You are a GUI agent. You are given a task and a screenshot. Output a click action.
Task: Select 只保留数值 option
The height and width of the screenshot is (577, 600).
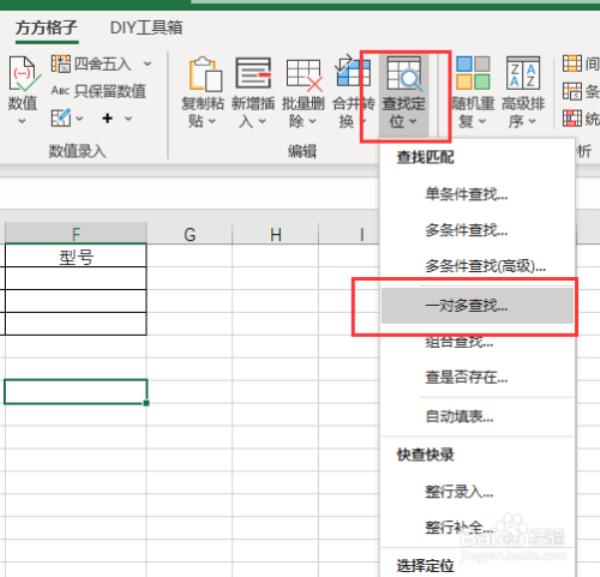[x=99, y=91]
